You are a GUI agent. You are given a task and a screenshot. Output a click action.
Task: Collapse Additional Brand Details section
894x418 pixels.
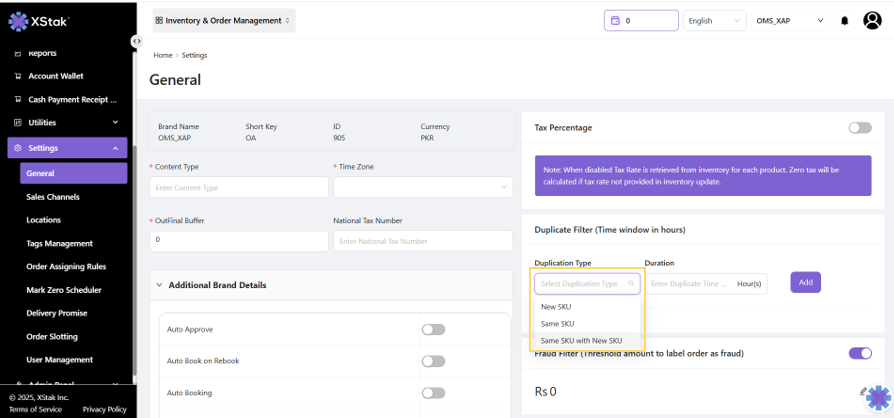coord(159,285)
